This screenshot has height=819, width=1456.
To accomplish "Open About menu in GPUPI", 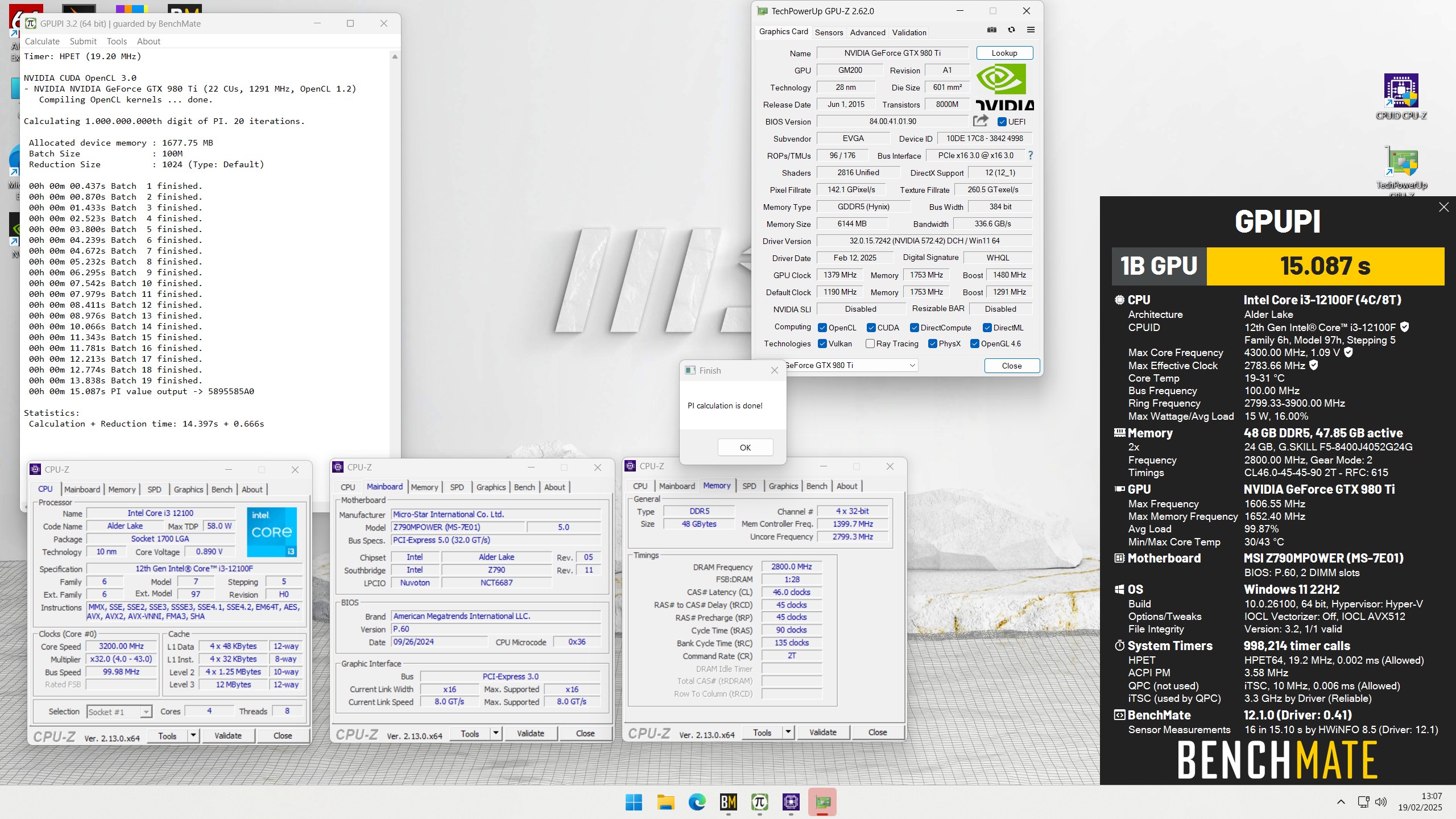I will tap(148, 41).
